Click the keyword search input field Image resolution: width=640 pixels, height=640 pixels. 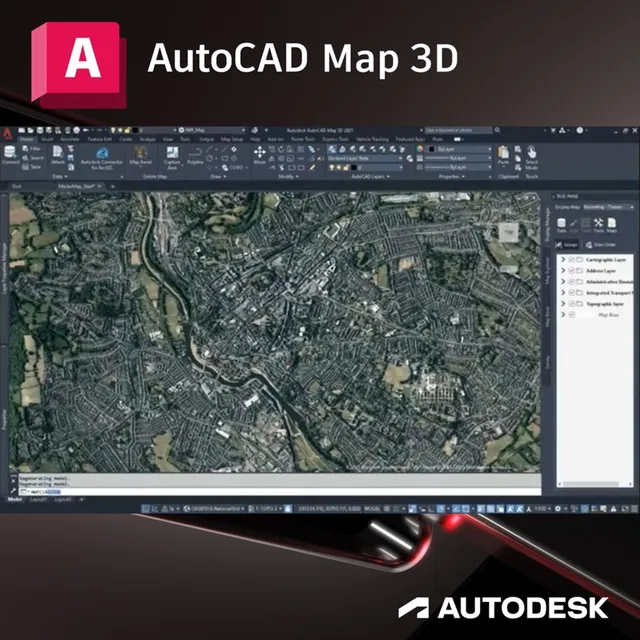click(458, 130)
